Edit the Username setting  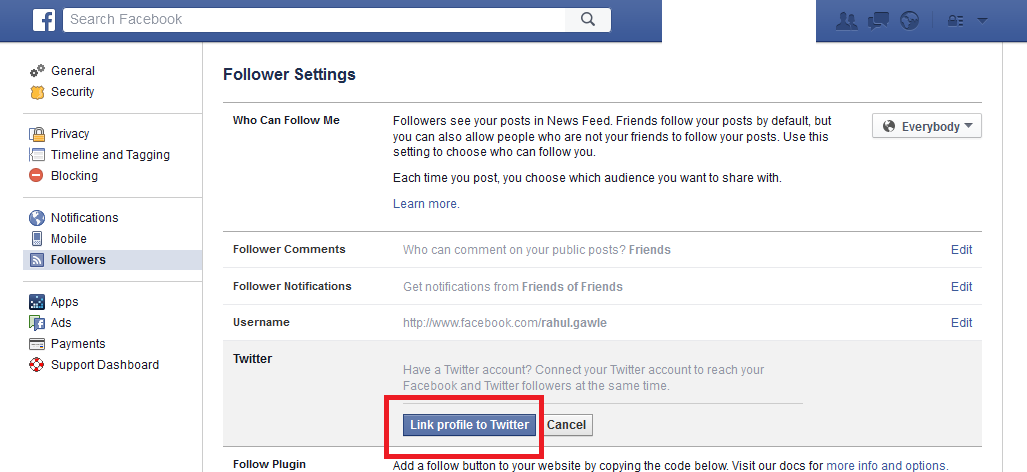961,323
